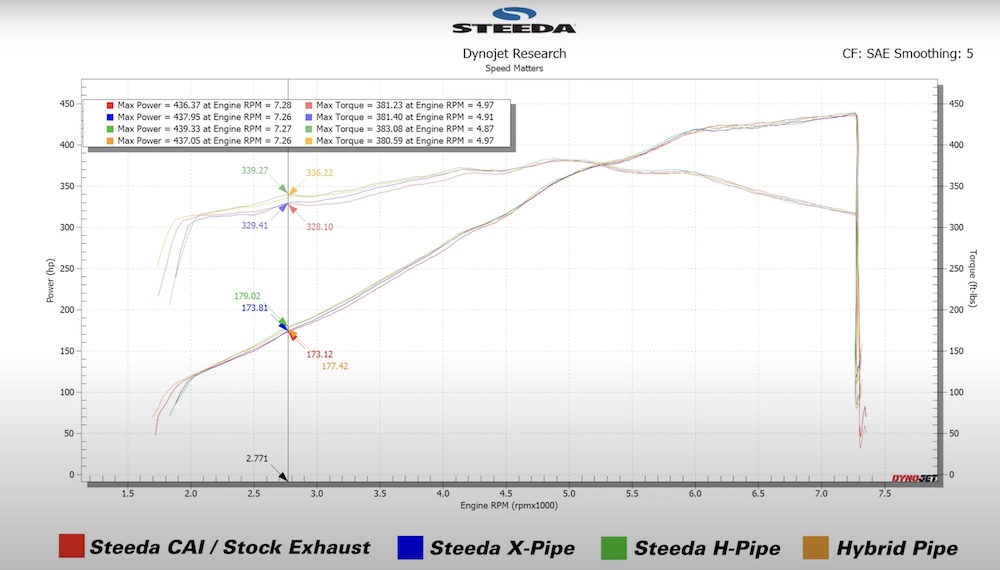The height and width of the screenshot is (570, 1000).
Task: Click orange Hybrid Pipe legend swatch
Action: [x=816, y=547]
